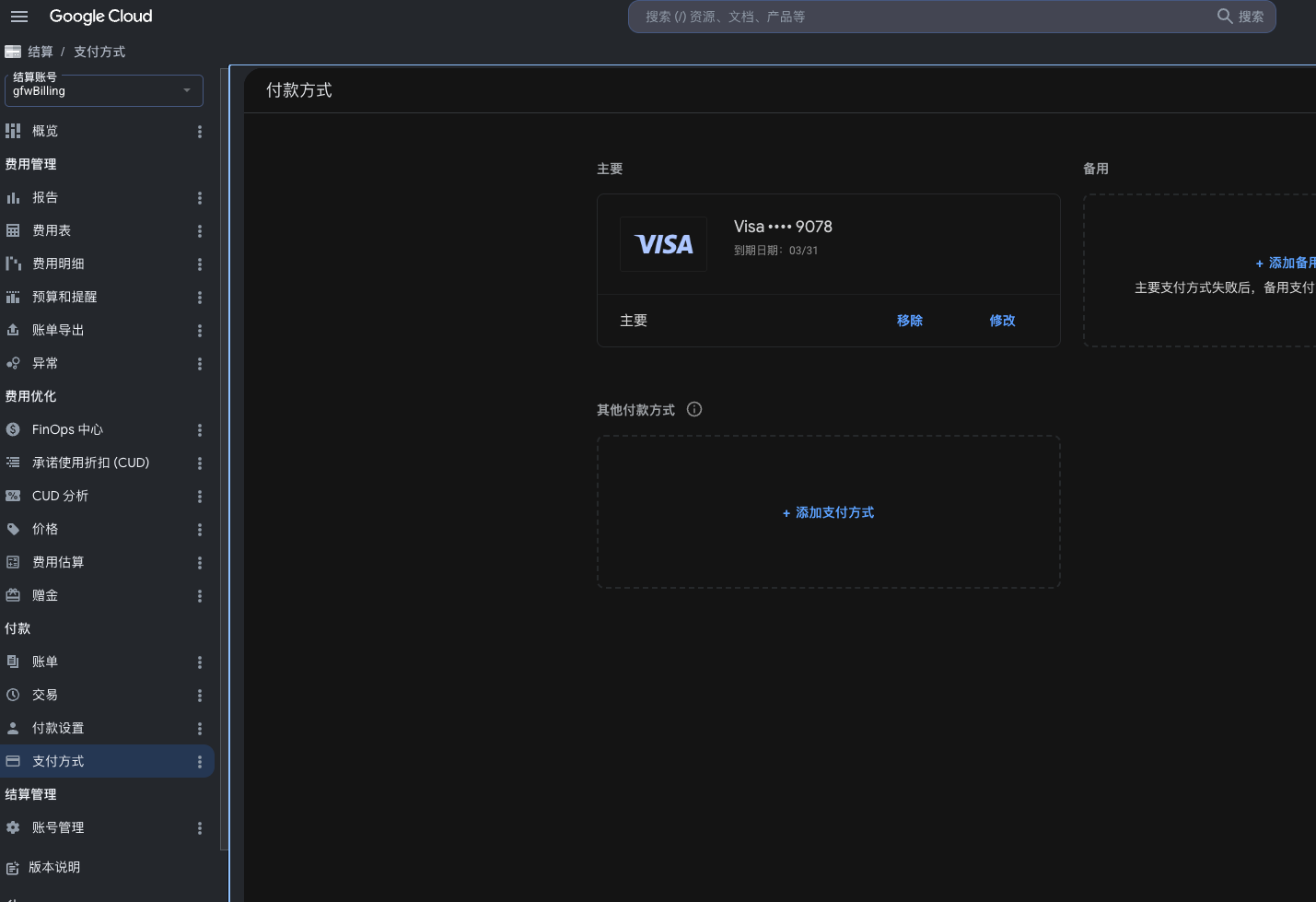The height and width of the screenshot is (902, 1316).
Task: Open the three-dot menu for FinOps 中心
Action: (x=200, y=430)
